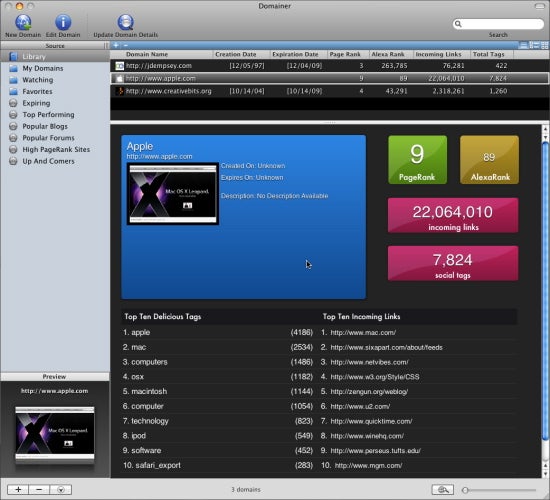Click the green PageRank 9 tile
This screenshot has height=500, width=550.
[417, 160]
